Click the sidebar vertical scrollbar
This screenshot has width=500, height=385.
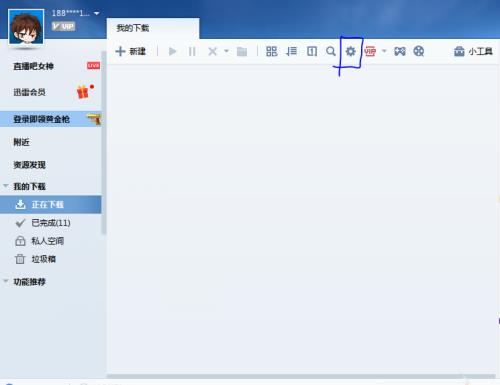[104, 142]
